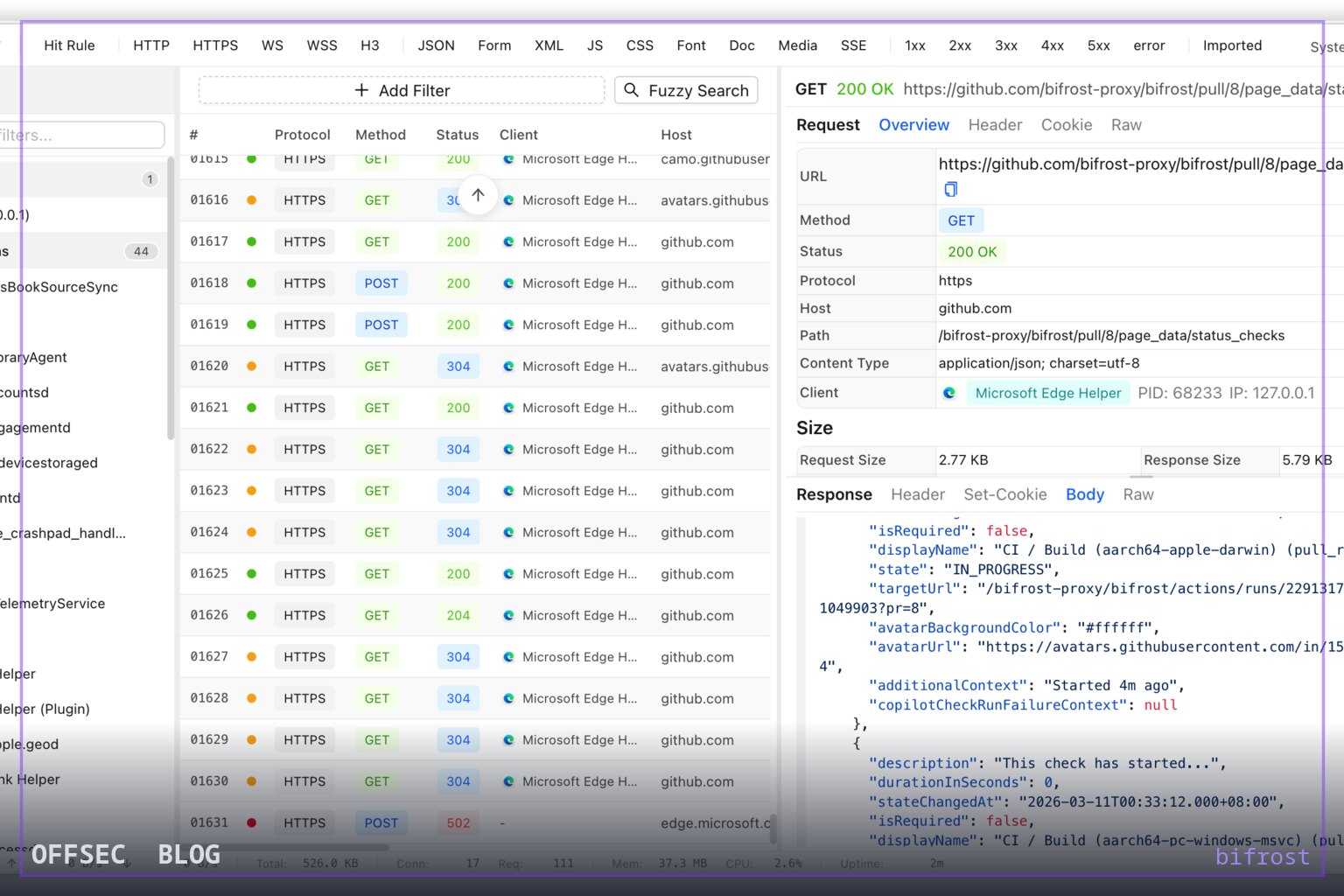Select the devicestoraged sidebar item

[49, 463]
